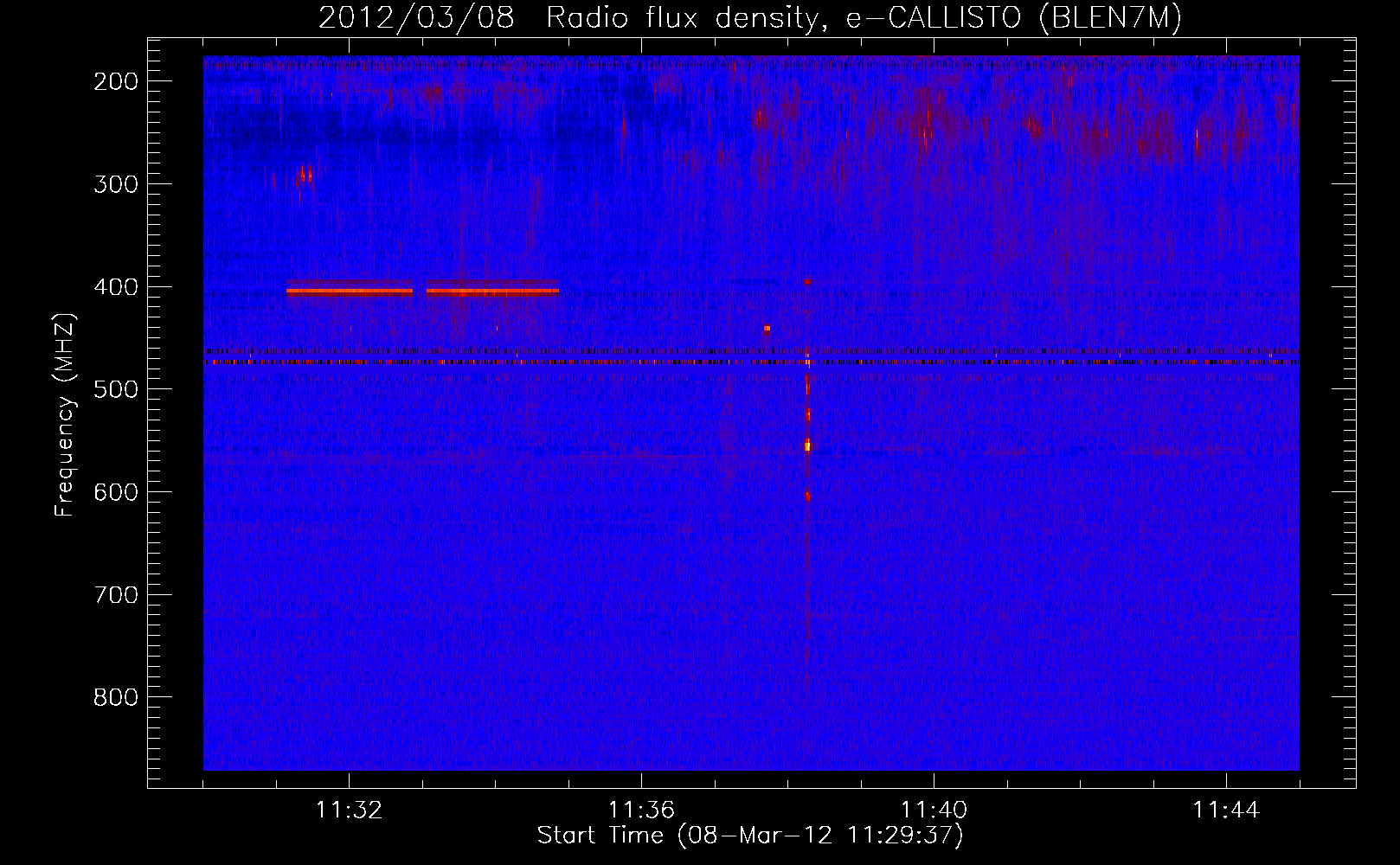
Task: Click the "Frequency (MHZ)" axis label
Action: 65,415
